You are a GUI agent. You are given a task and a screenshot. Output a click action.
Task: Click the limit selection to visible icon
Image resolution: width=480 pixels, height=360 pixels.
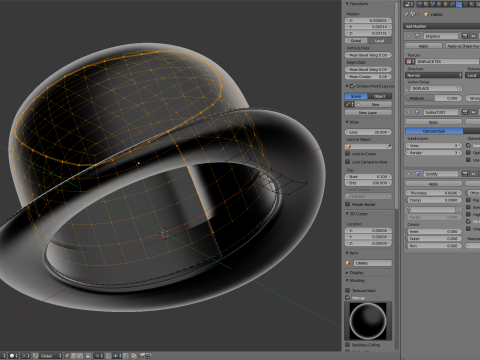pyautogui.click(x=88, y=356)
